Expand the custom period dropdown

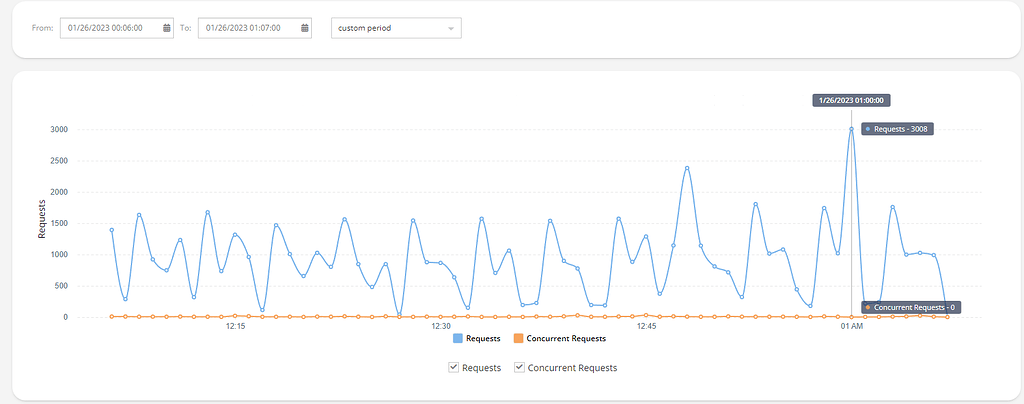pos(396,28)
